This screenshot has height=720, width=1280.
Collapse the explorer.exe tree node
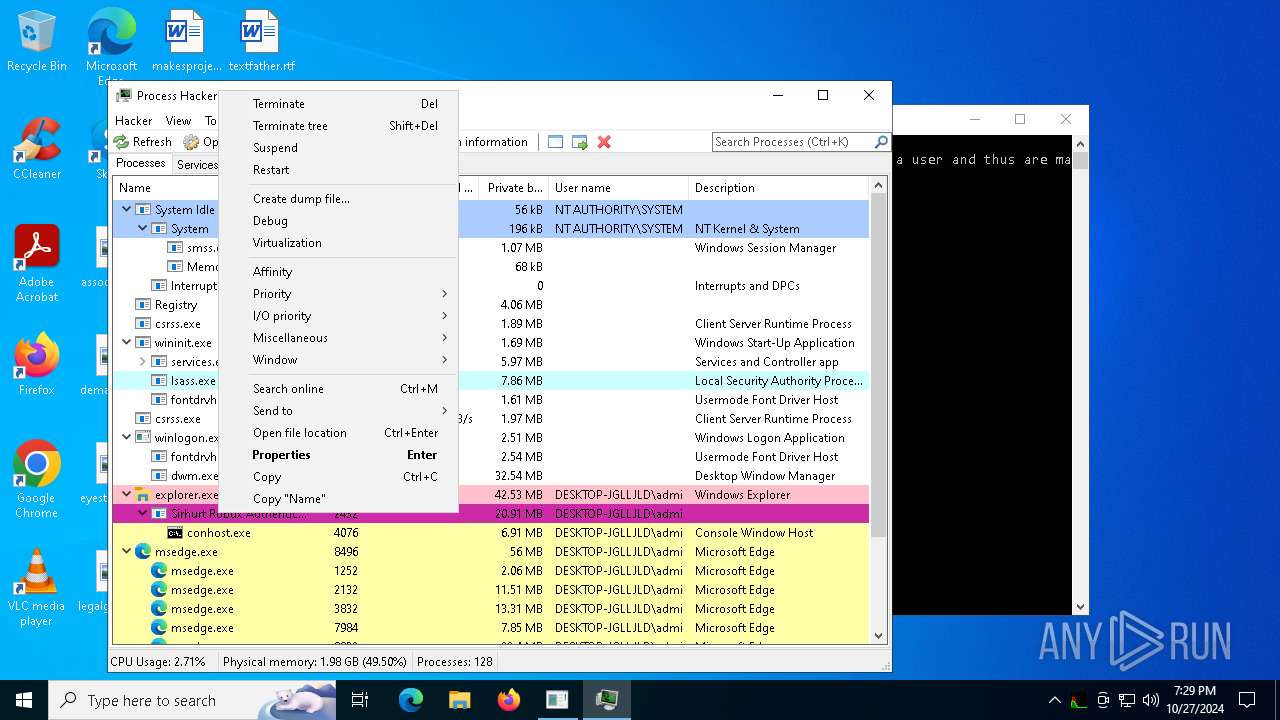click(x=126, y=495)
